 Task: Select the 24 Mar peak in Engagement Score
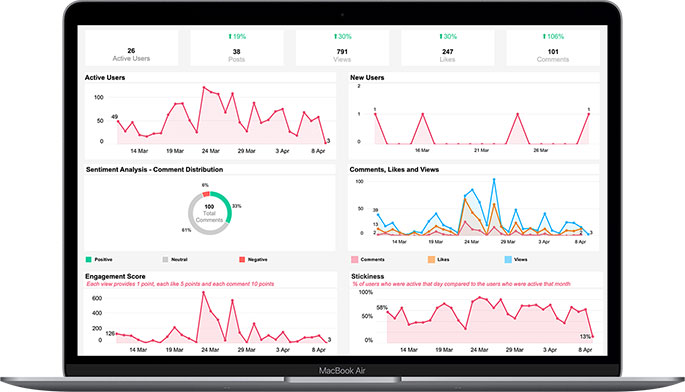pos(203,292)
